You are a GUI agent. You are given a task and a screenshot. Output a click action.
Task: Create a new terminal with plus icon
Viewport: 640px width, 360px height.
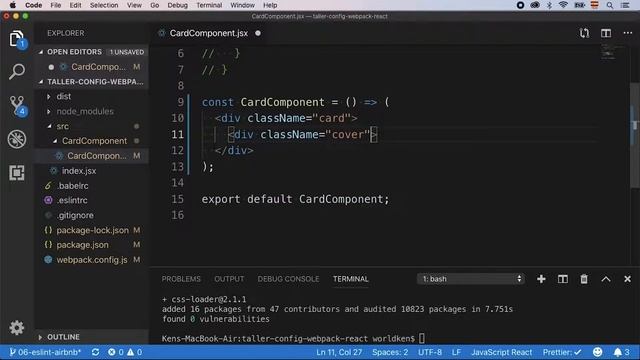coord(541,279)
